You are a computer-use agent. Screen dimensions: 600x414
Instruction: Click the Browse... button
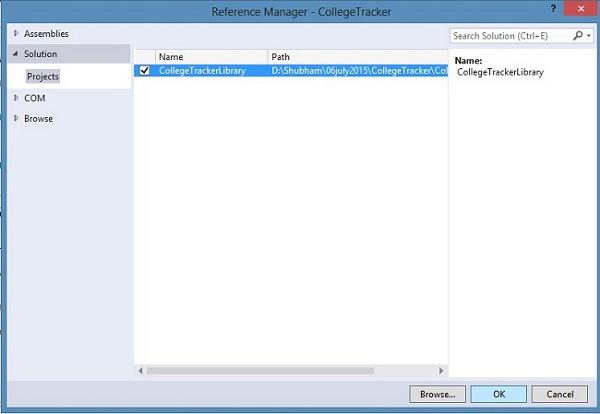tap(437, 394)
